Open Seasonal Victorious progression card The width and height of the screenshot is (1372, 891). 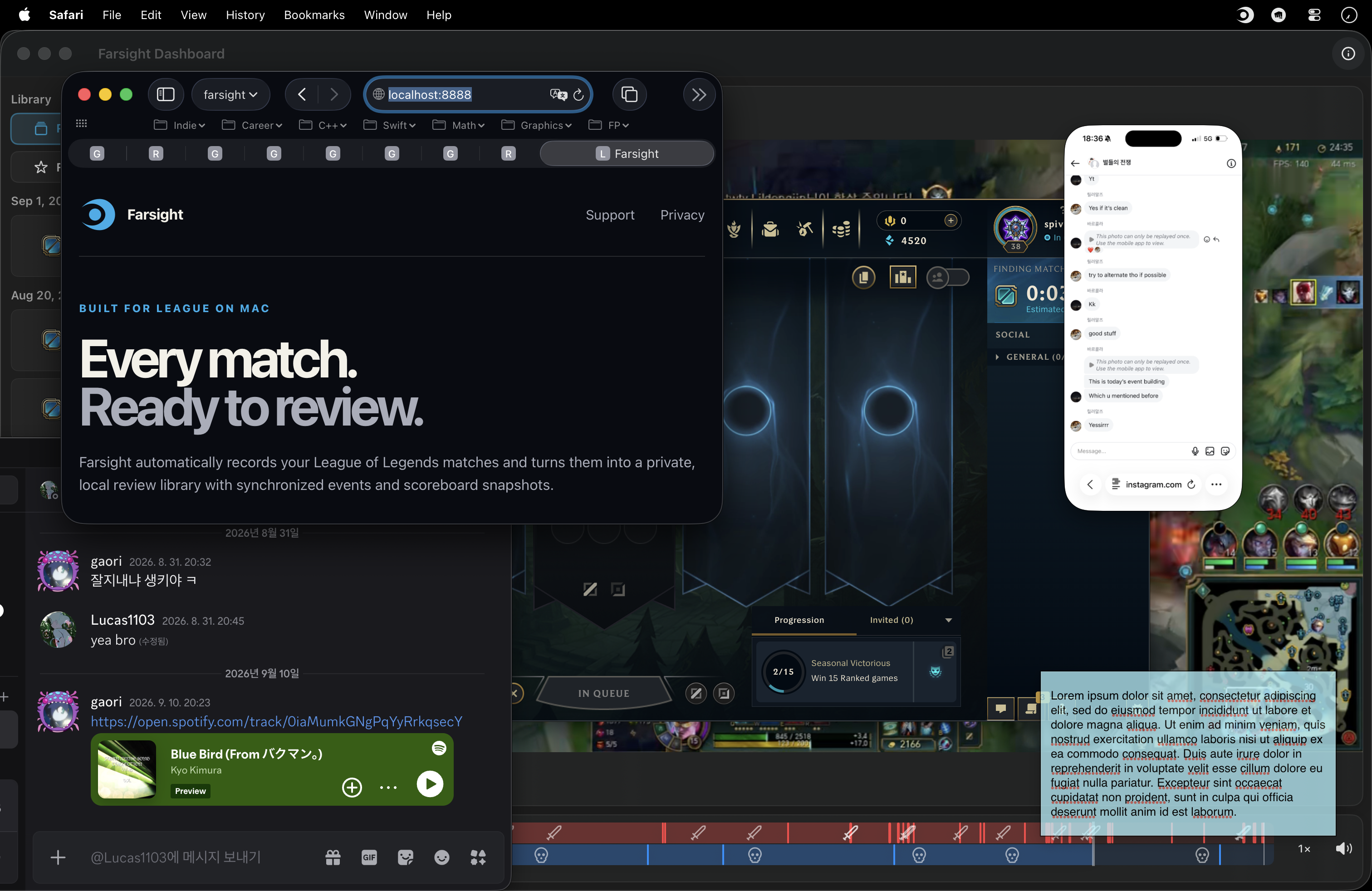click(856, 671)
